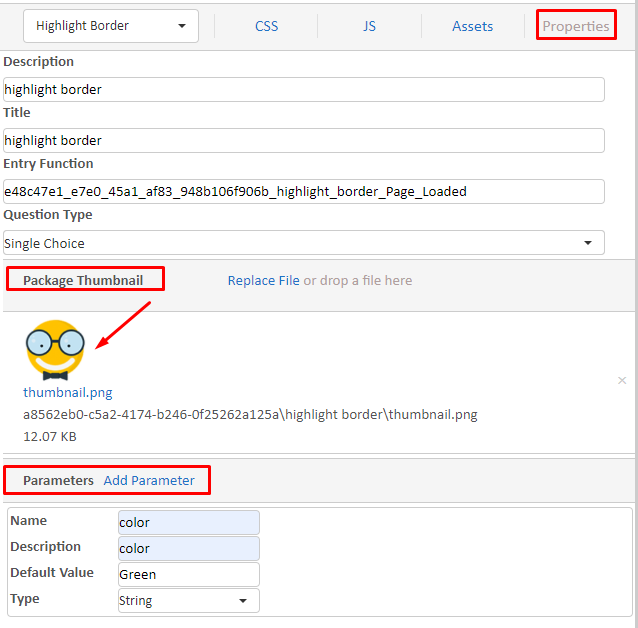Edit the parameter Name field 'color'
This screenshot has width=638, height=628.
(189, 523)
